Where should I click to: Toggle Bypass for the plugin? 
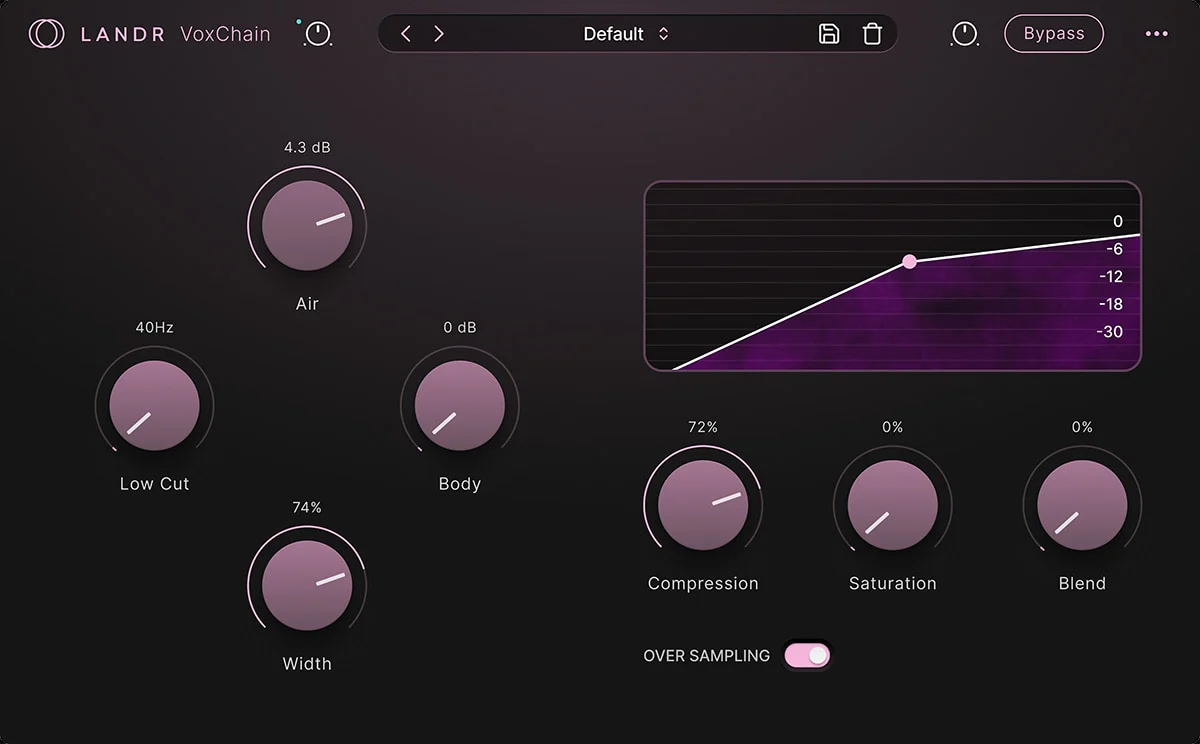pyautogui.click(x=1053, y=33)
